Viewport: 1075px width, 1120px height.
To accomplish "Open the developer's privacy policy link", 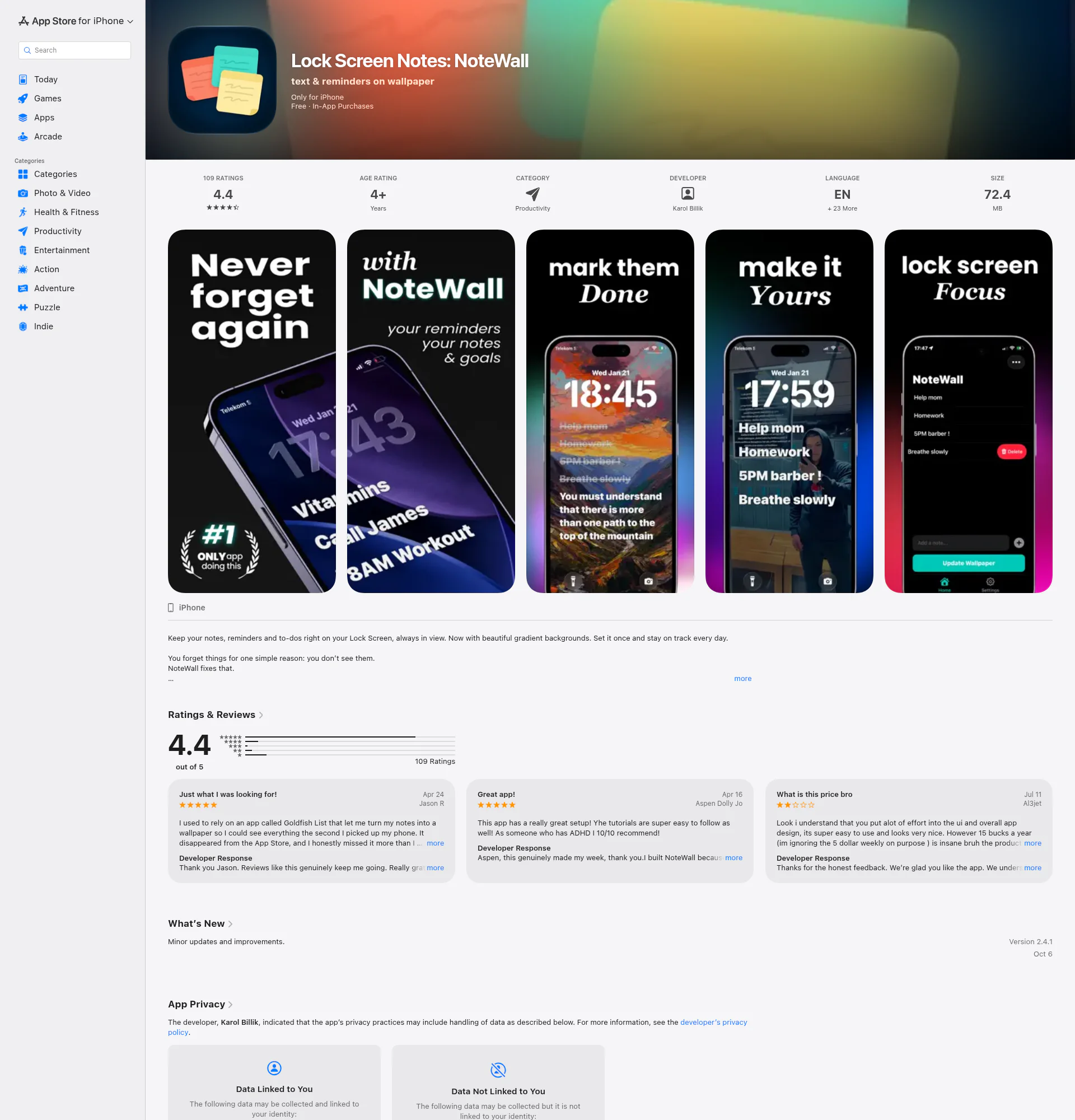I will (x=713, y=1023).
